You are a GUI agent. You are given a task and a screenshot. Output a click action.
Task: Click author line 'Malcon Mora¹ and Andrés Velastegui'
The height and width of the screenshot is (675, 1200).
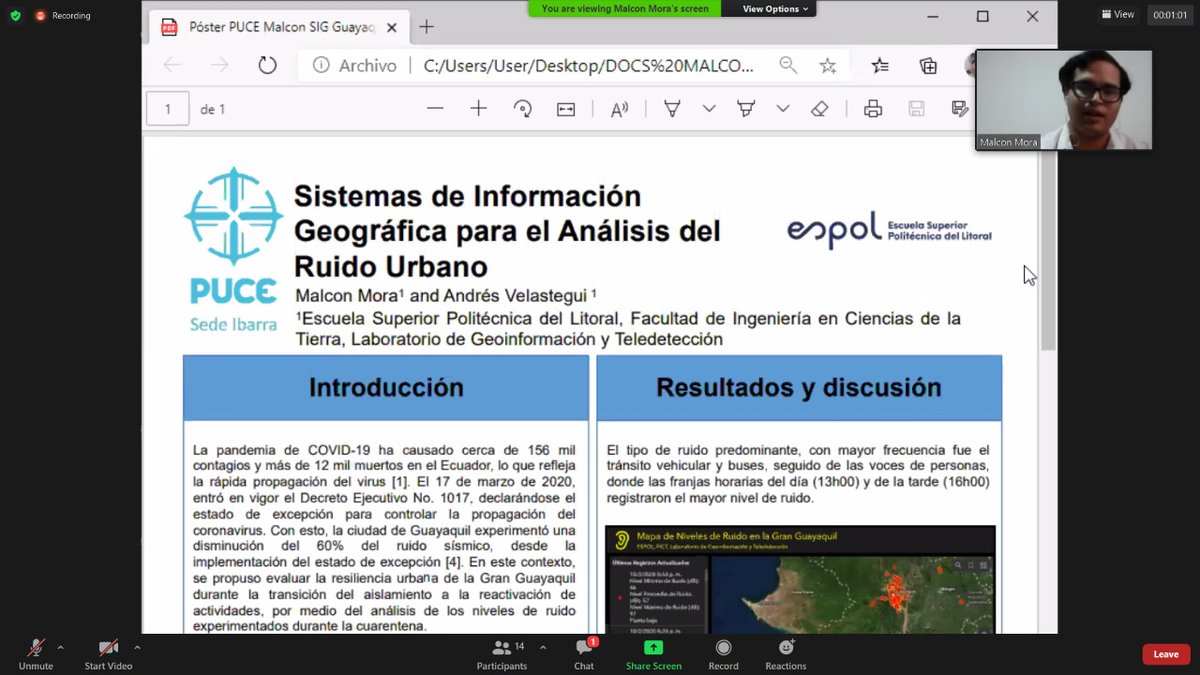446,296
